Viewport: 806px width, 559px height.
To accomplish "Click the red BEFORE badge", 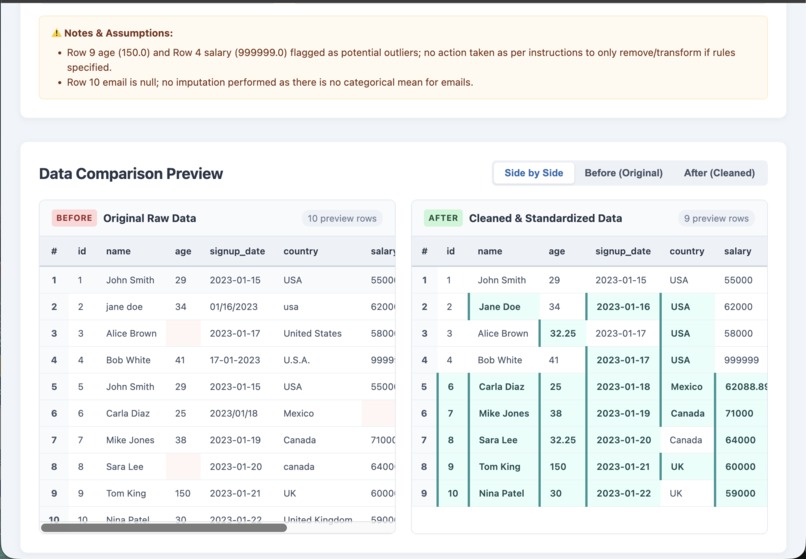I will (74, 218).
